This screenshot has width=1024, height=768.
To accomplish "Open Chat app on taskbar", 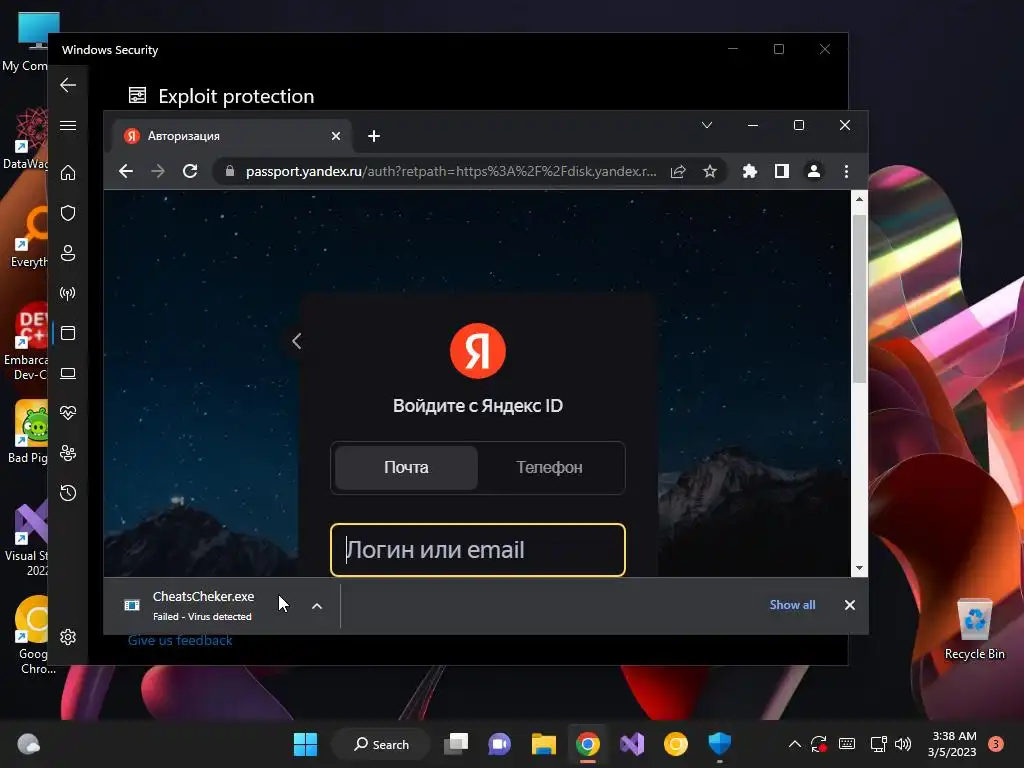I will tap(500, 744).
